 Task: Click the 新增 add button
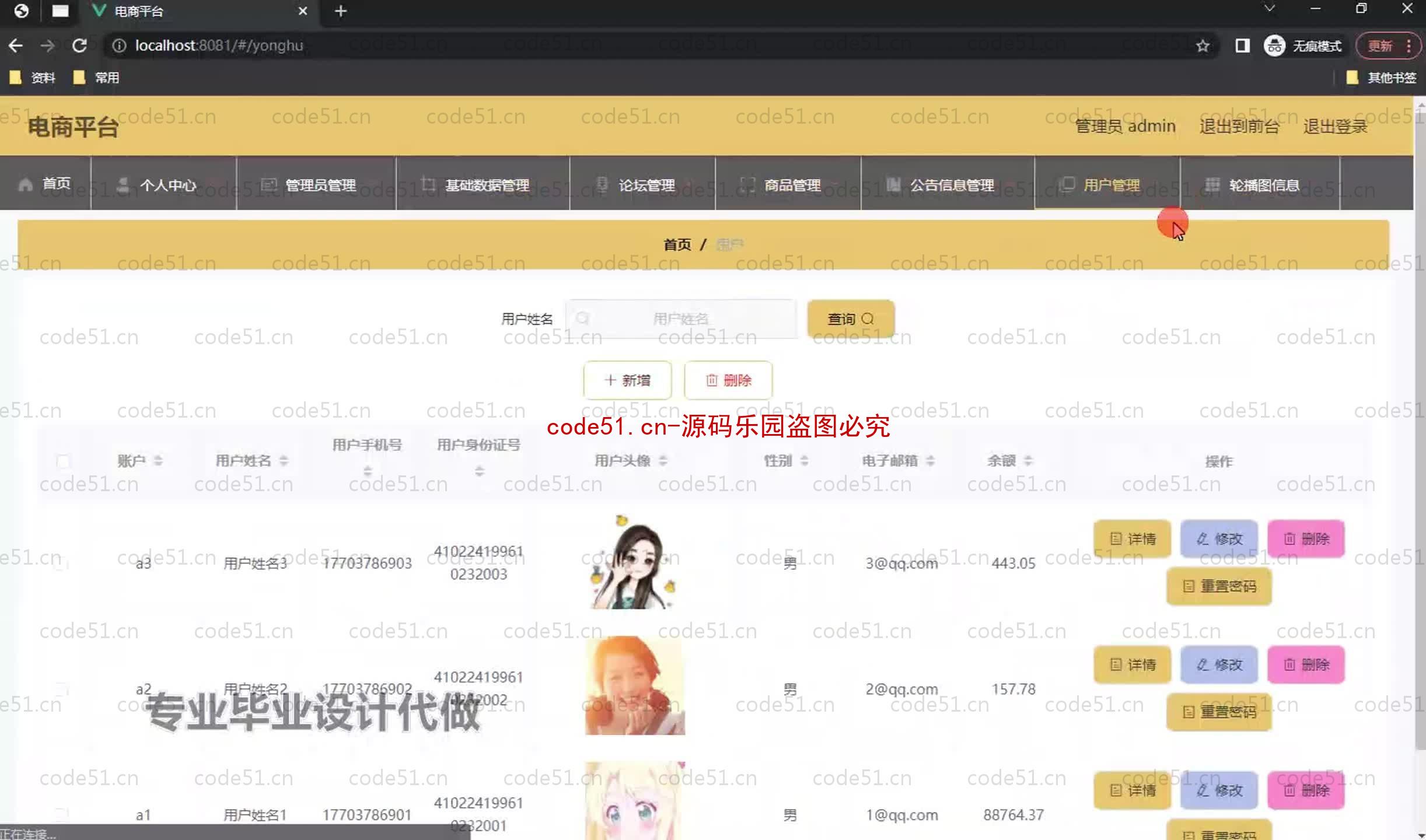[x=627, y=380]
